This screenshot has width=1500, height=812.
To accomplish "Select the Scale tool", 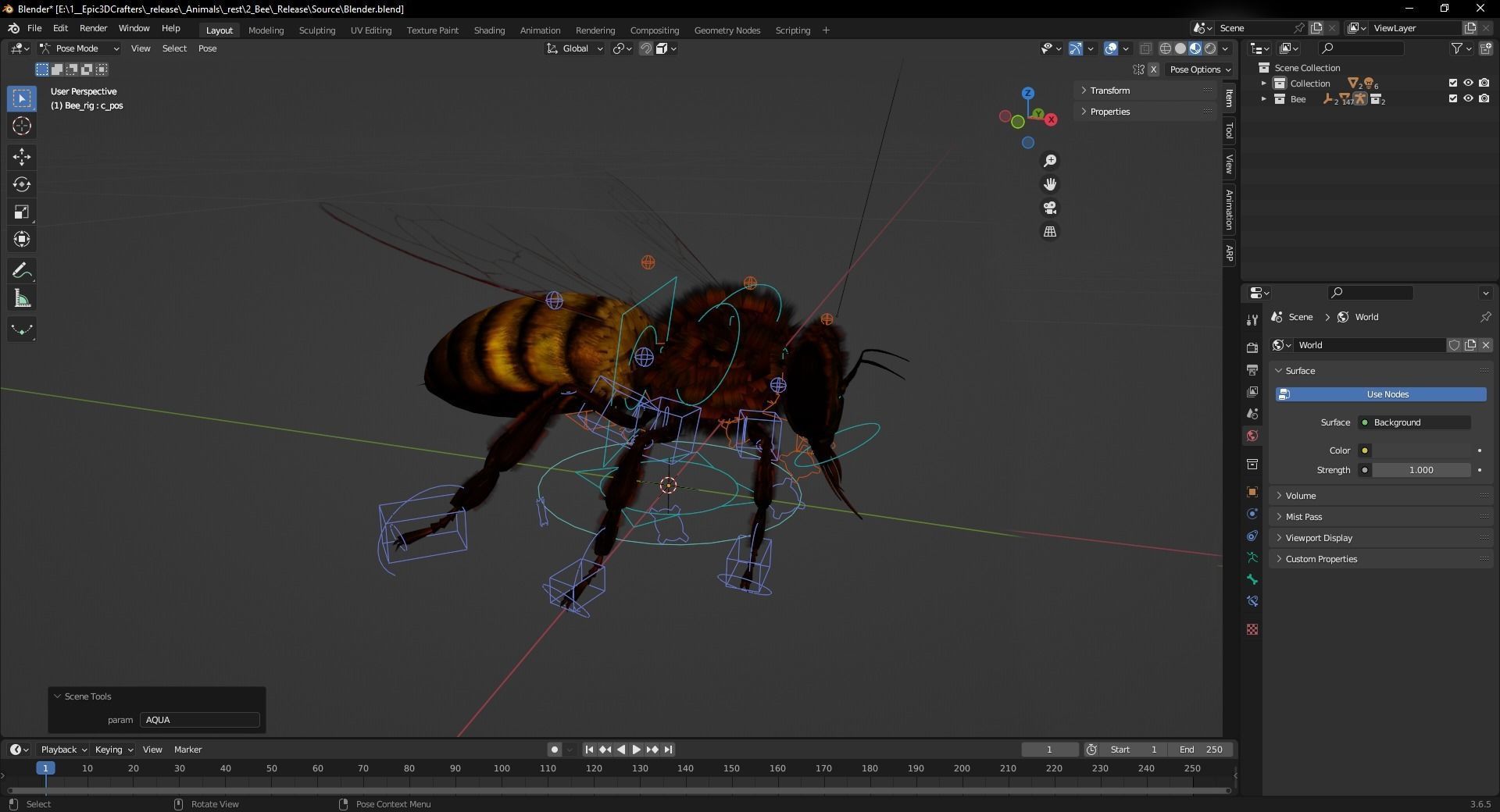I will pos(22,212).
